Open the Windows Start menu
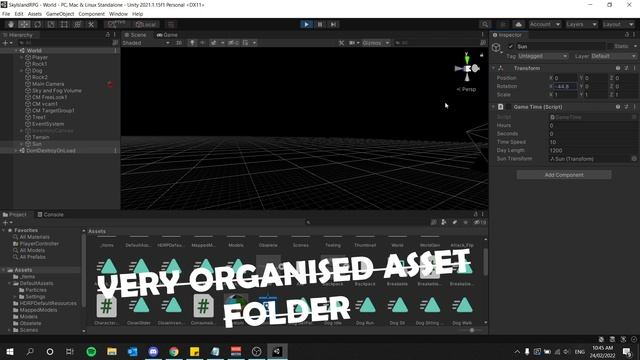The width and height of the screenshot is (640, 360). tap(10, 351)
